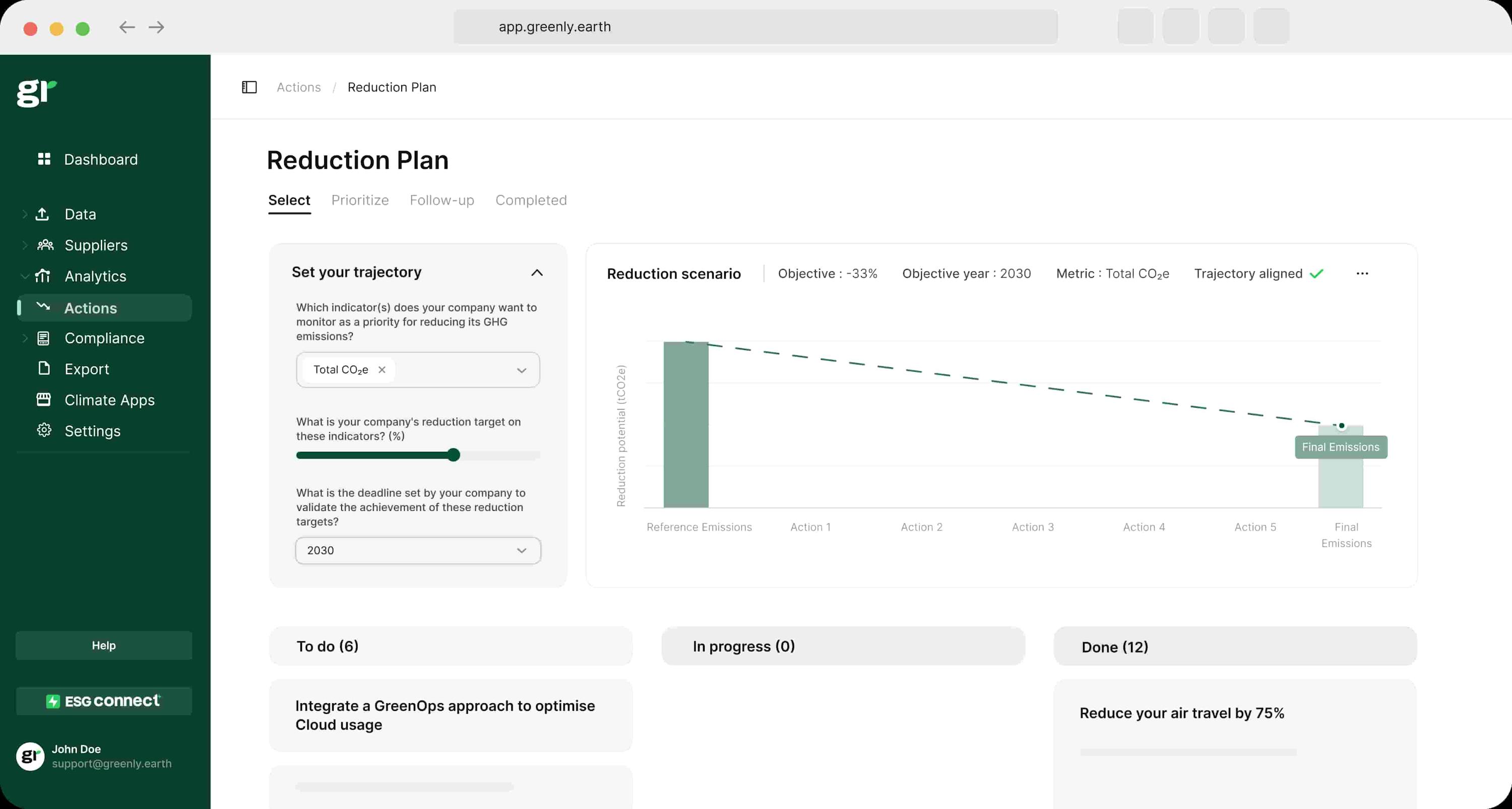Click the Dashboard icon in sidebar
1512x809 pixels.
click(x=44, y=159)
